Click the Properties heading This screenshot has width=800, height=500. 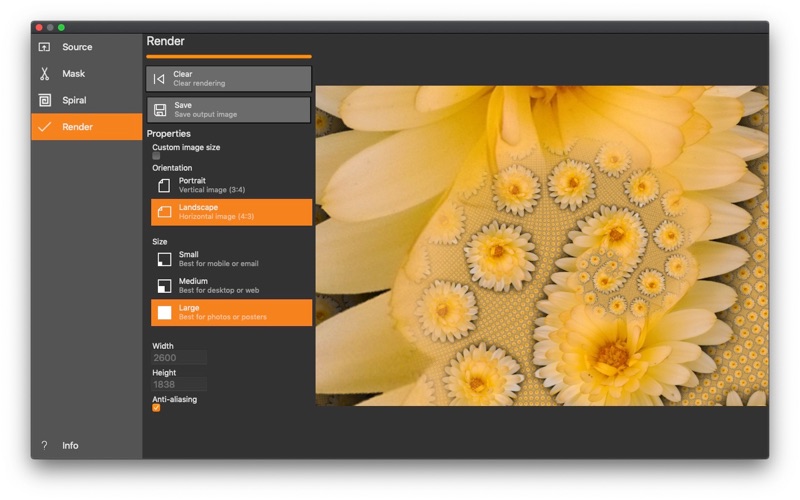point(168,134)
